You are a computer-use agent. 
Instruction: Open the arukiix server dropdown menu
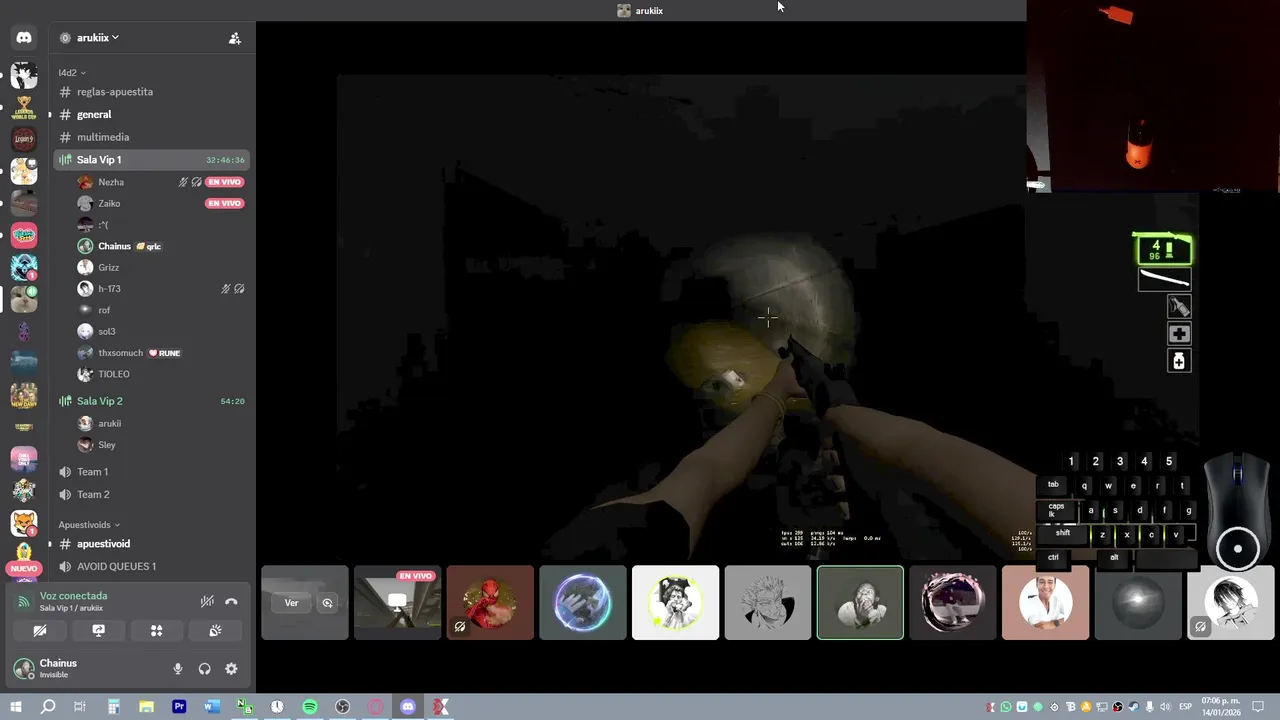97,38
